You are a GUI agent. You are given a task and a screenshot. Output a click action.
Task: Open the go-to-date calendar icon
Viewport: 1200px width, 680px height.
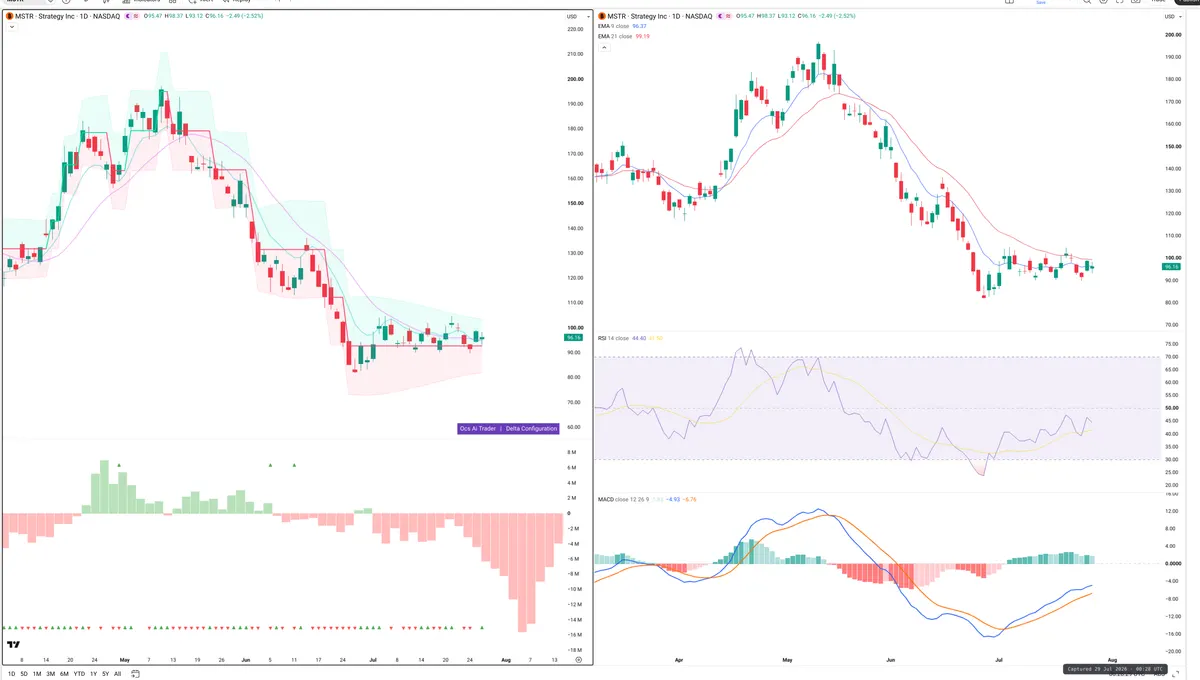[133, 674]
